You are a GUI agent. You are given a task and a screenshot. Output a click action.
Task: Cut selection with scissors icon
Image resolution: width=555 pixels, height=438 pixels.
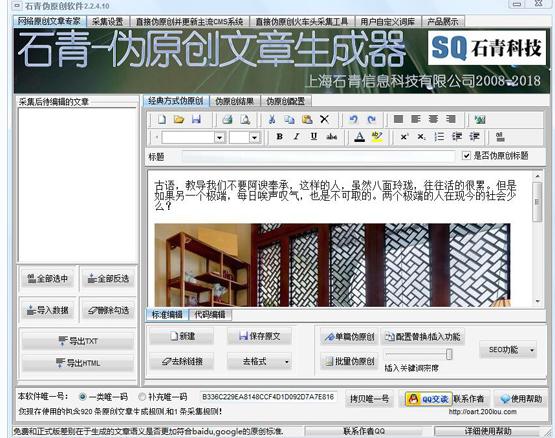coord(272,119)
